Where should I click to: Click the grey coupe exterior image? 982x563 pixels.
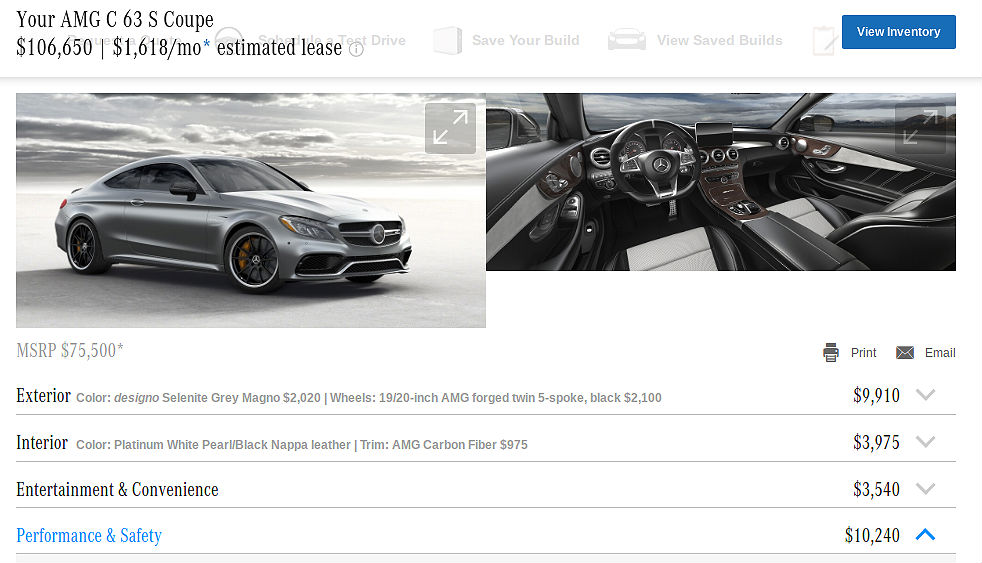(x=251, y=210)
